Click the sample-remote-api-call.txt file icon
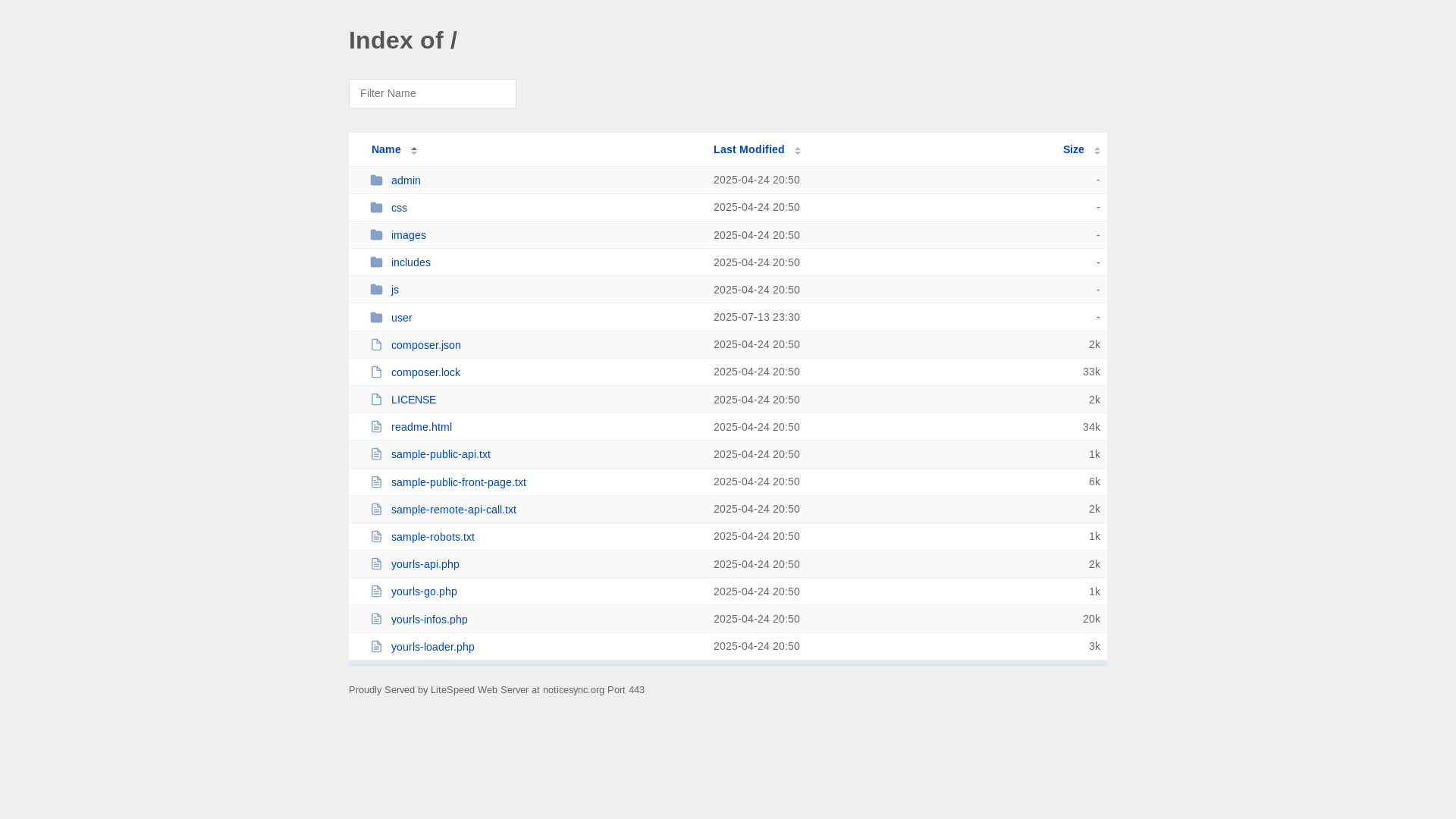The height and width of the screenshot is (819, 1456). pos(376,510)
